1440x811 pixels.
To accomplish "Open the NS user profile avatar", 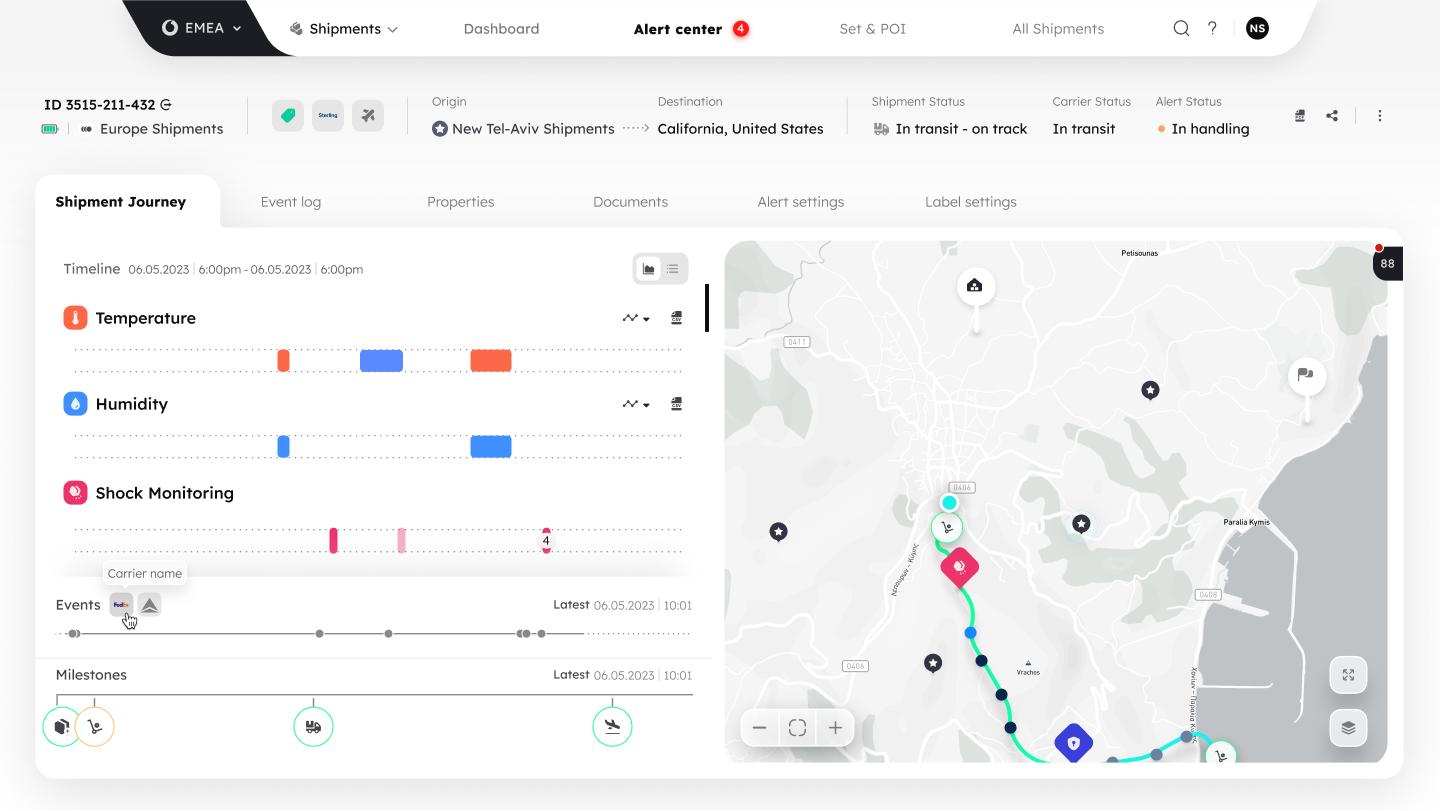I will tap(1257, 29).
